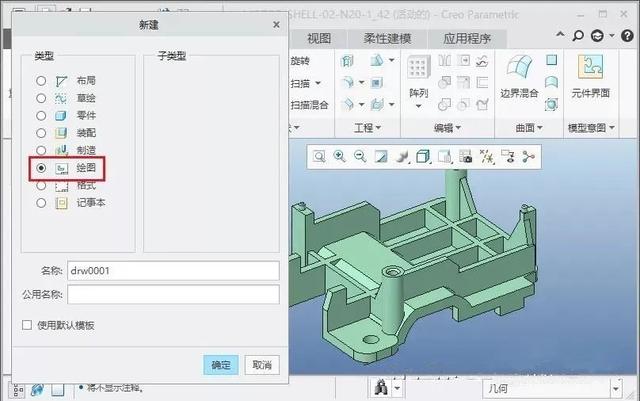Toggle the spin center icon
640x401 pixels.
(x=529, y=156)
